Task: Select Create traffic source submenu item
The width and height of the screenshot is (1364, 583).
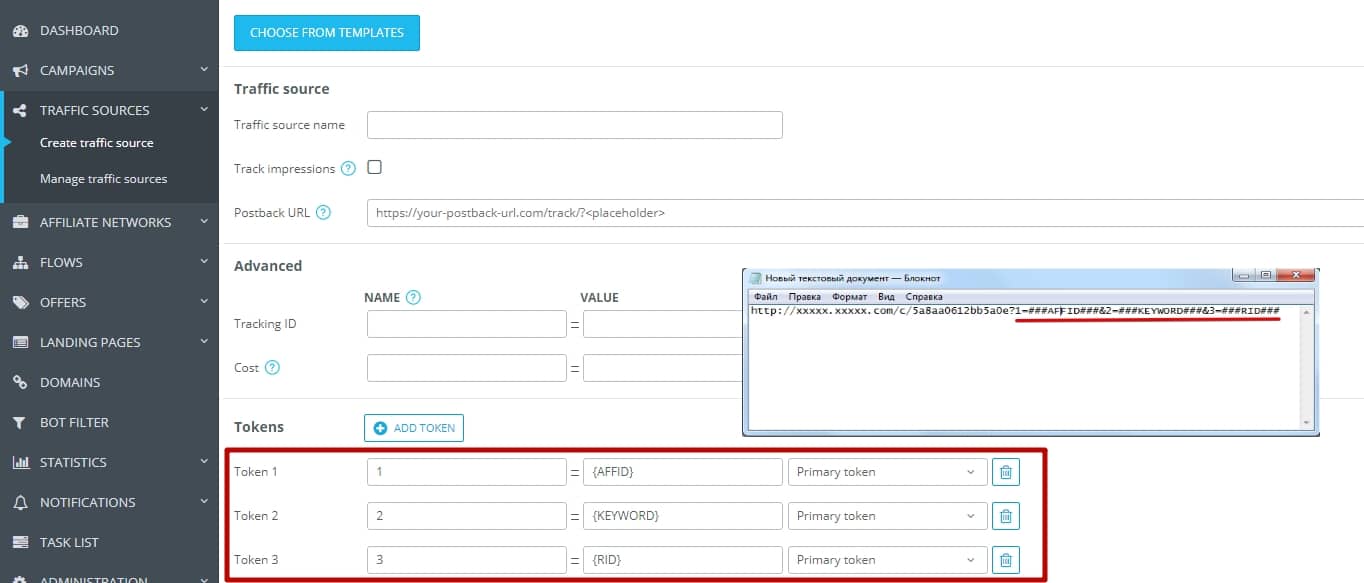Action: click(x=96, y=143)
